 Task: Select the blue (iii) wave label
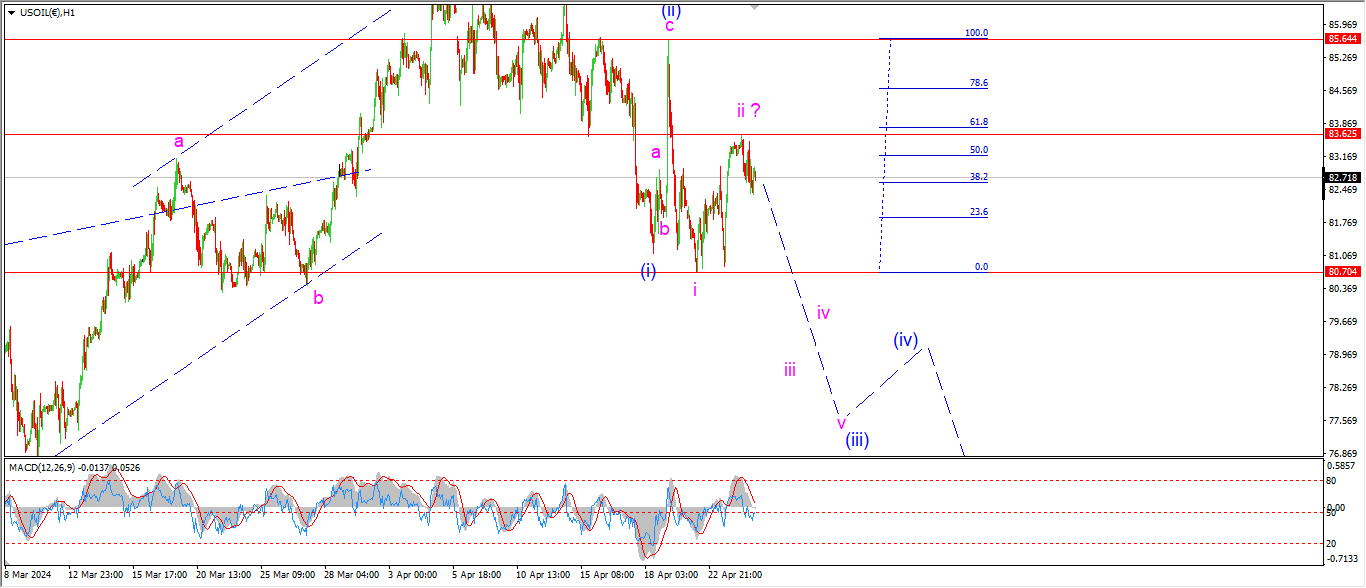click(x=856, y=440)
